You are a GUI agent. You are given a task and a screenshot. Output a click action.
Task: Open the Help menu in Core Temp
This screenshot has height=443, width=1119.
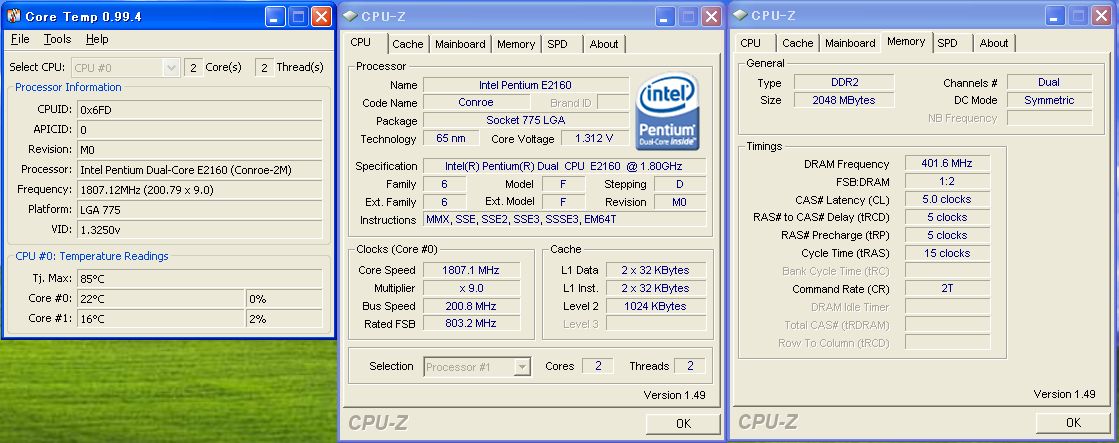point(97,39)
